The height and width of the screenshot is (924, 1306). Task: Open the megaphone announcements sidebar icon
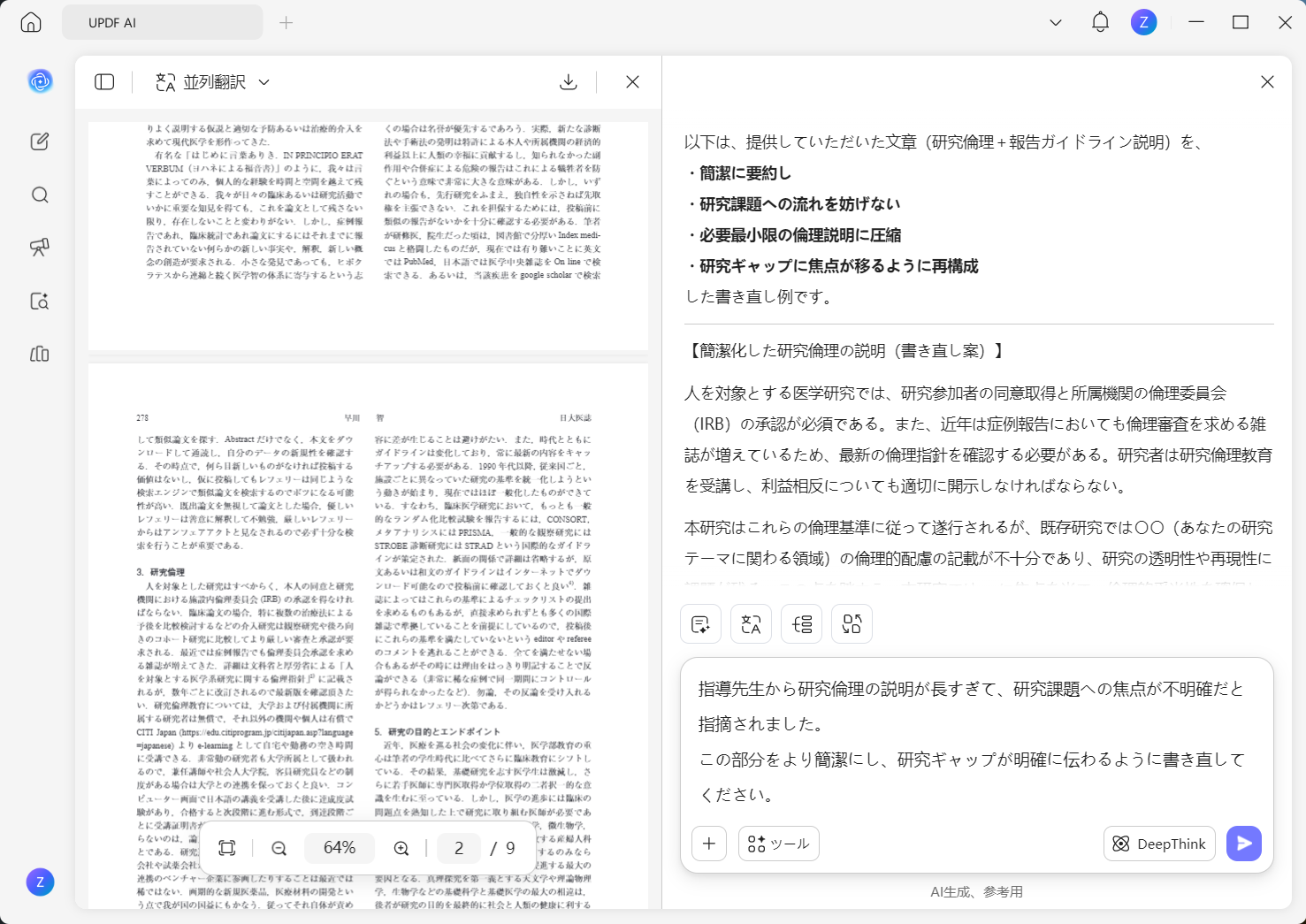pyautogui.click(x=40, y=248)
